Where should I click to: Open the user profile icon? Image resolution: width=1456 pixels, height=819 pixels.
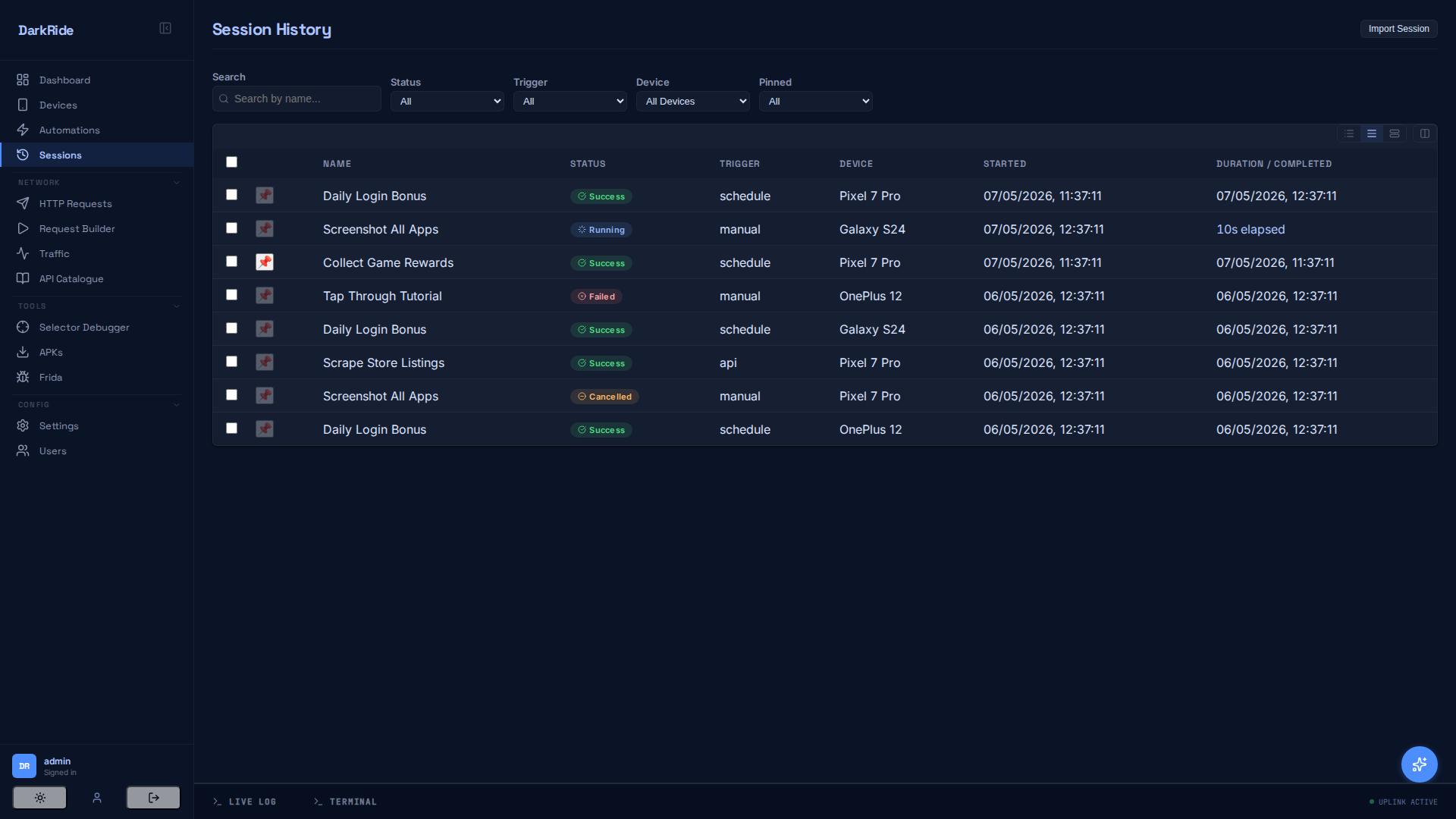(97, 798)
